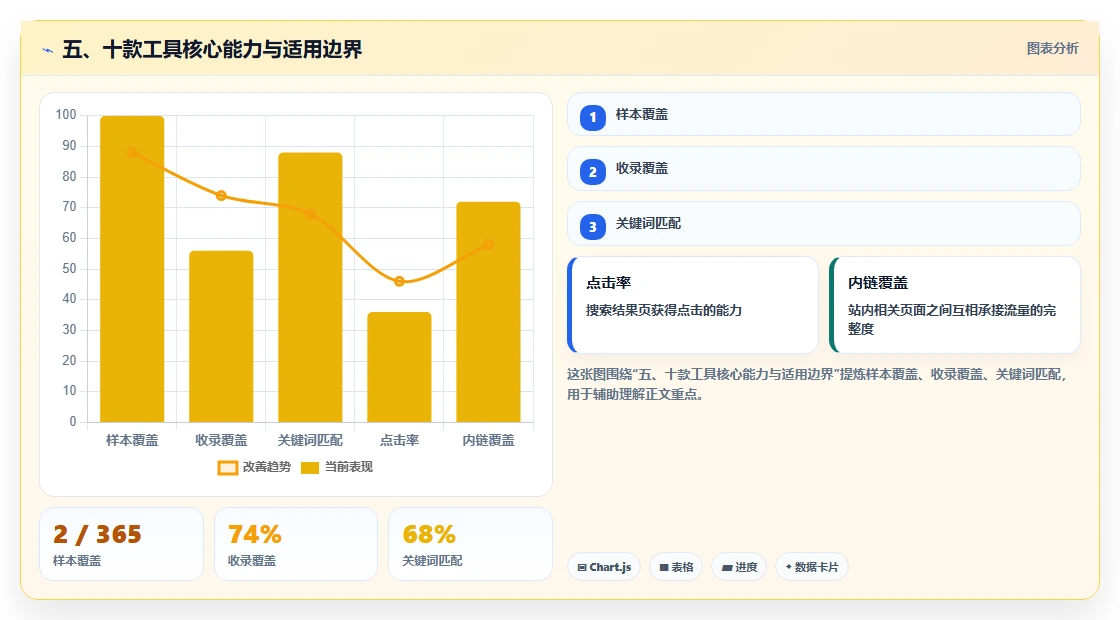
Task: Select the 样本覆盖 list item
Action: 824,114
